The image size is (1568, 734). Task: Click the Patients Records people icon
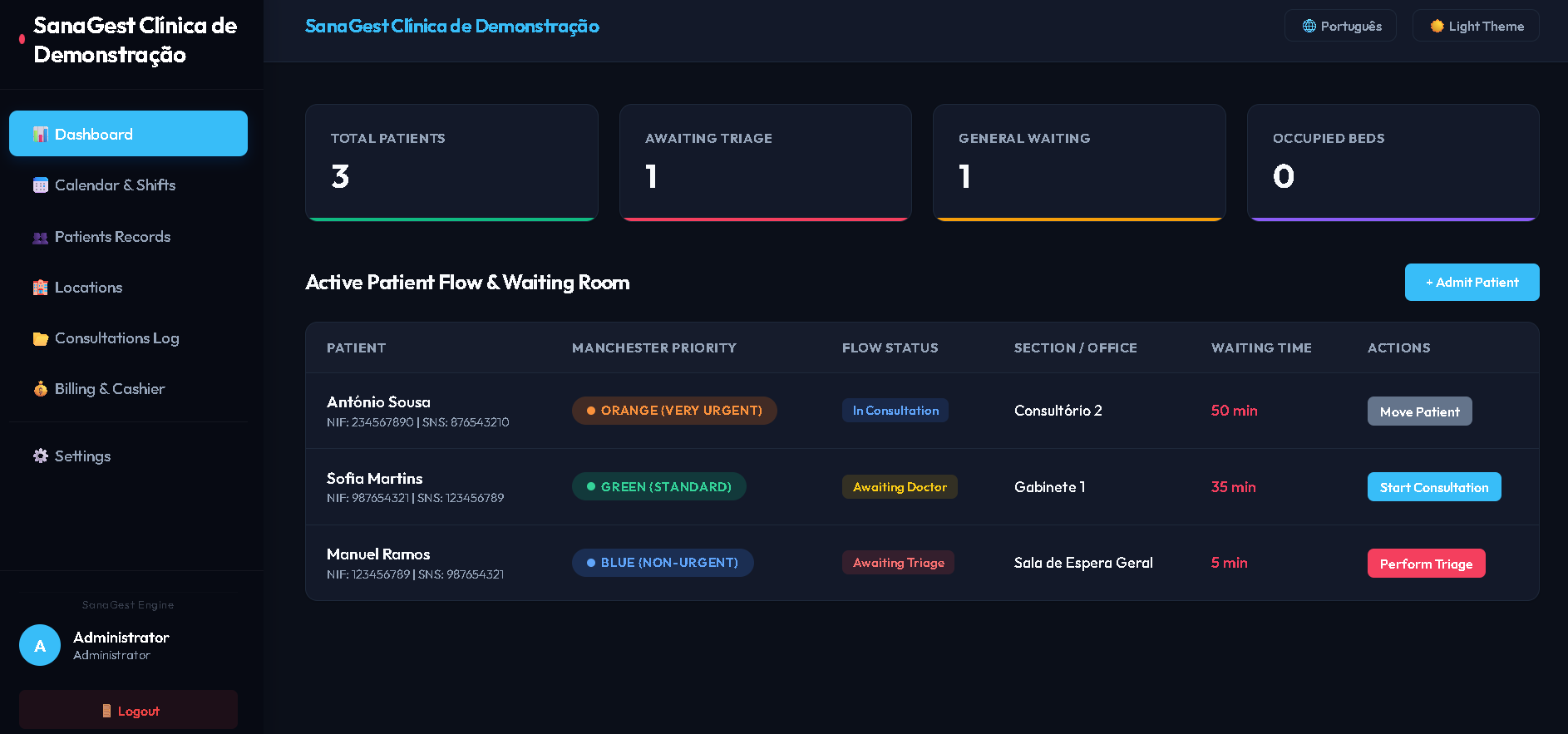pyautogui.click(x=40, y=237)
